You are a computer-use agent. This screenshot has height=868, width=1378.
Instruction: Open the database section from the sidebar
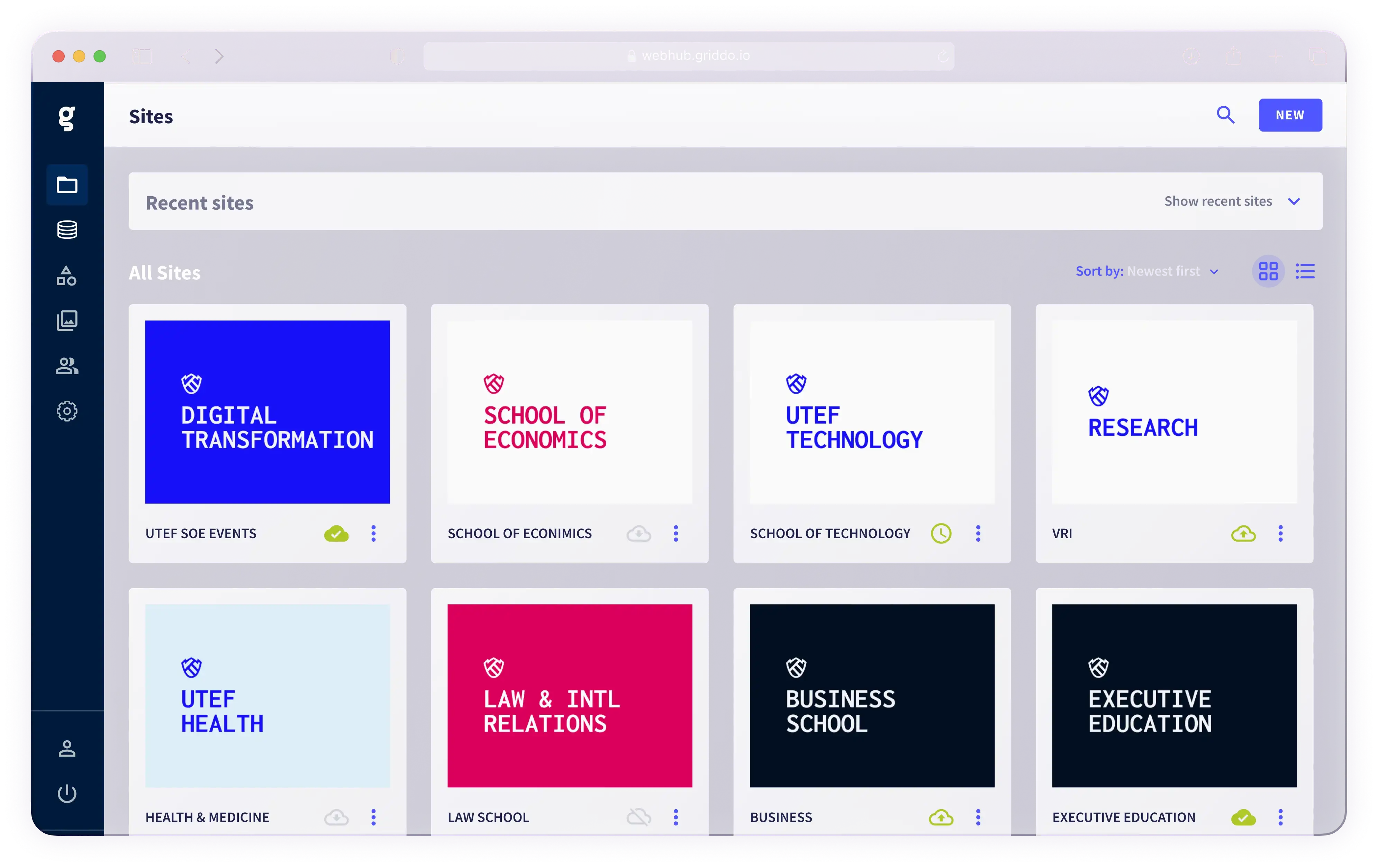tap(67, 230)
